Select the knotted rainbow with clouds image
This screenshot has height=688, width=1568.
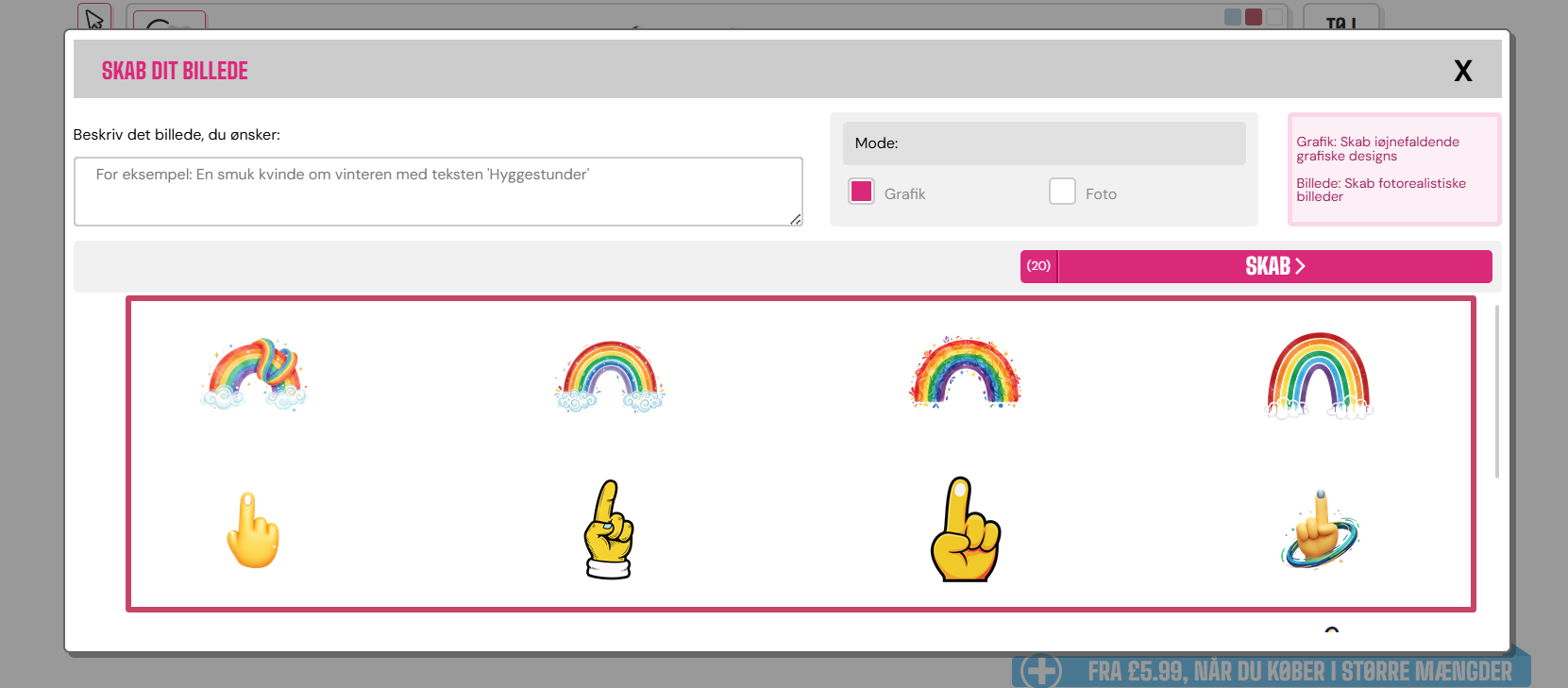pos(254,374)
